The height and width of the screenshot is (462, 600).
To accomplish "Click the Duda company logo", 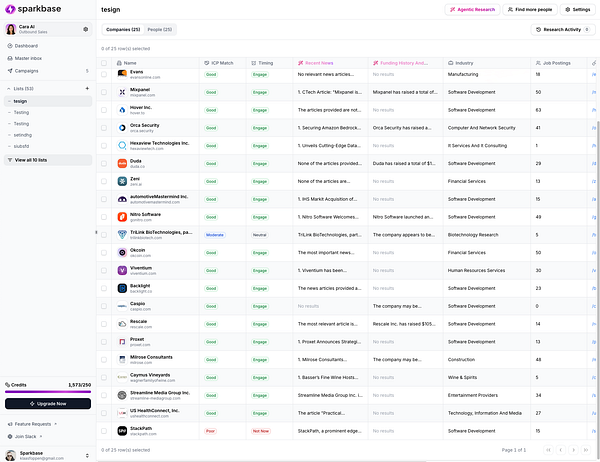I will pos(122,163).
